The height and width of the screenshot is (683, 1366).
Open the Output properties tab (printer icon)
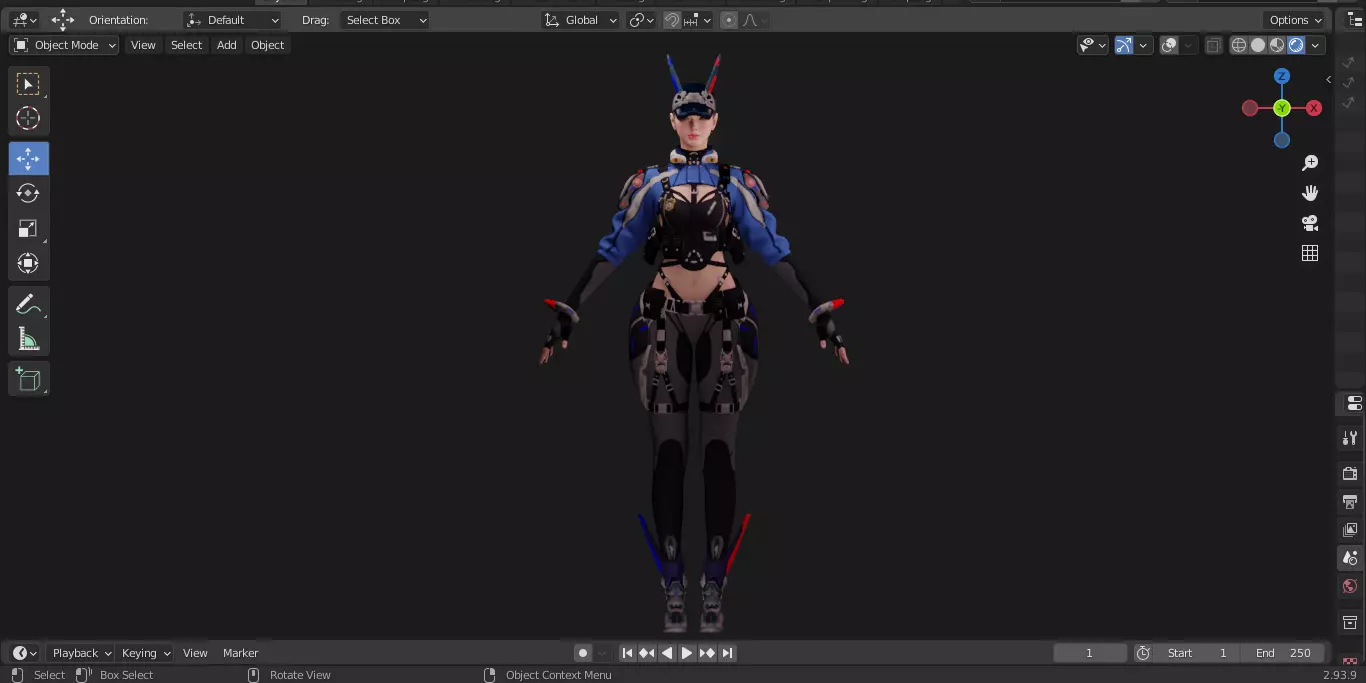pos(1350,501)
